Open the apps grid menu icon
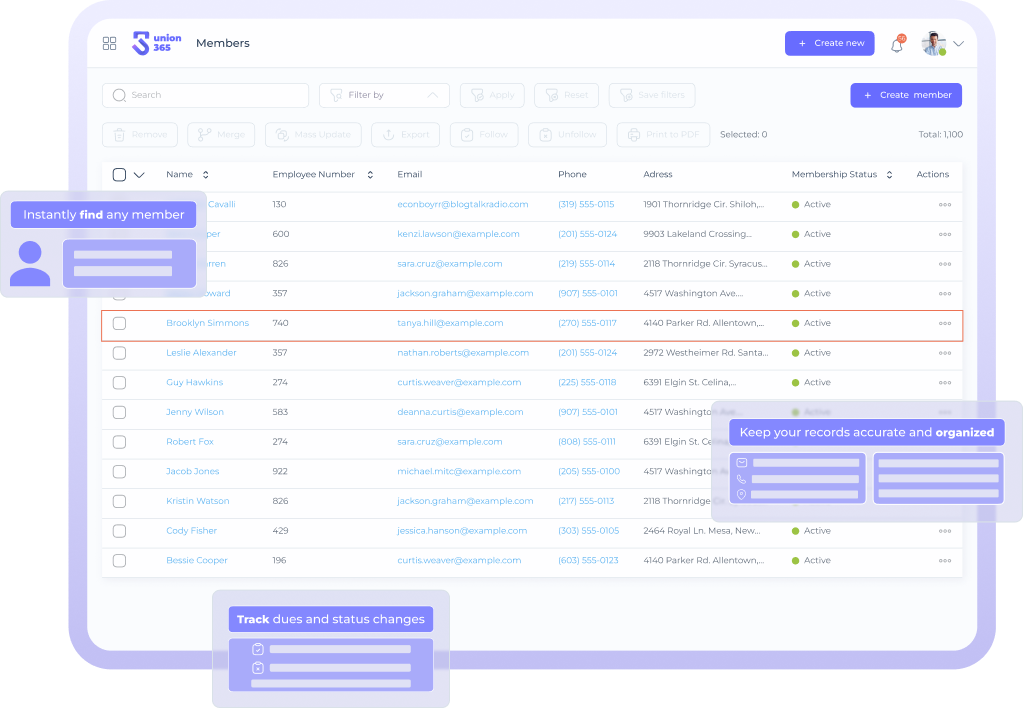Image resolution: width=1023 pixels, height=709 pixels. click(x=110, y=43)
